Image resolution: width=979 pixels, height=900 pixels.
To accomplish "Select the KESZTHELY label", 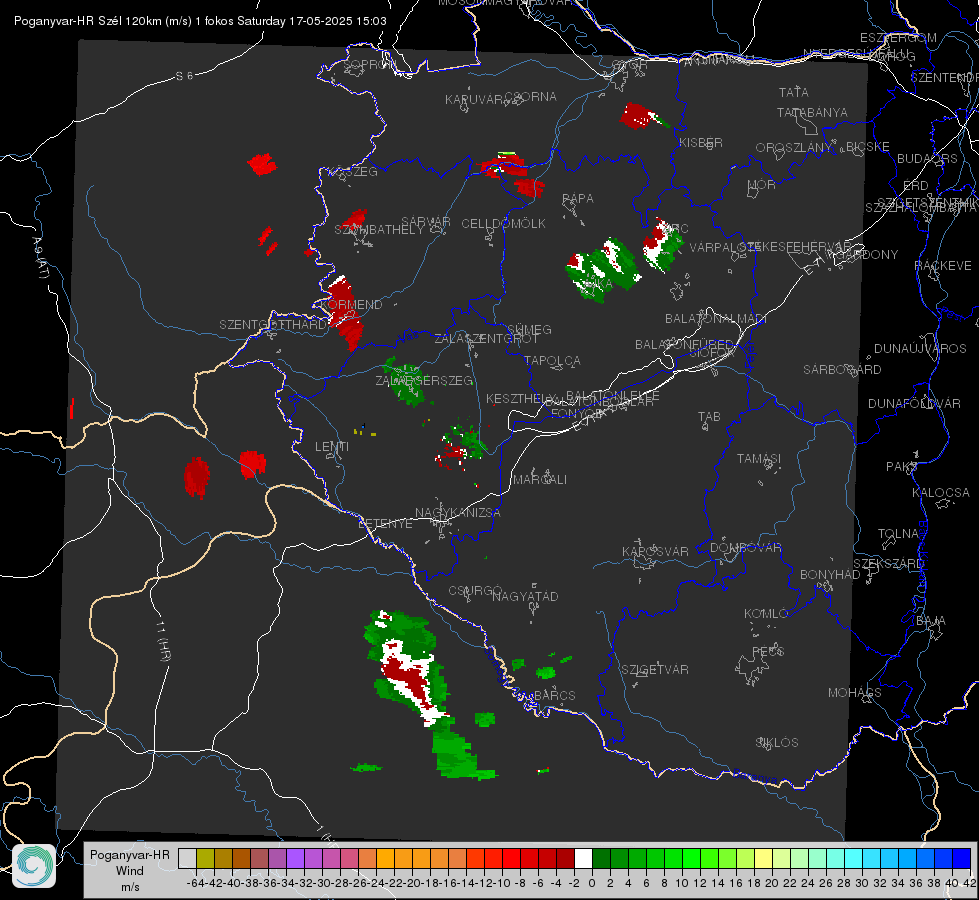I will click(x=521, y=398).
